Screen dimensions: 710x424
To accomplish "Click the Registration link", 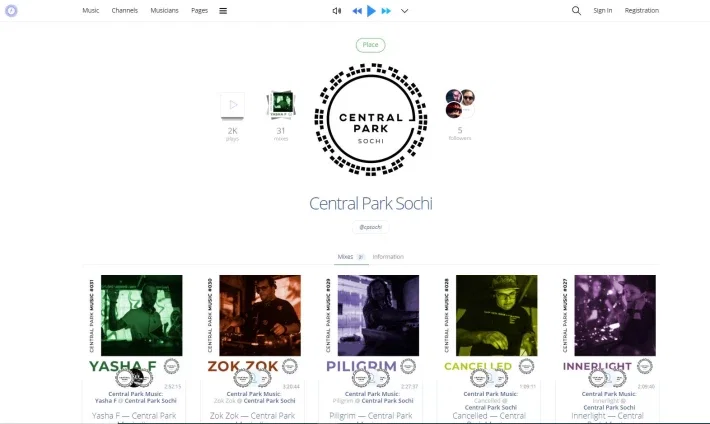I will coord(642,10).
